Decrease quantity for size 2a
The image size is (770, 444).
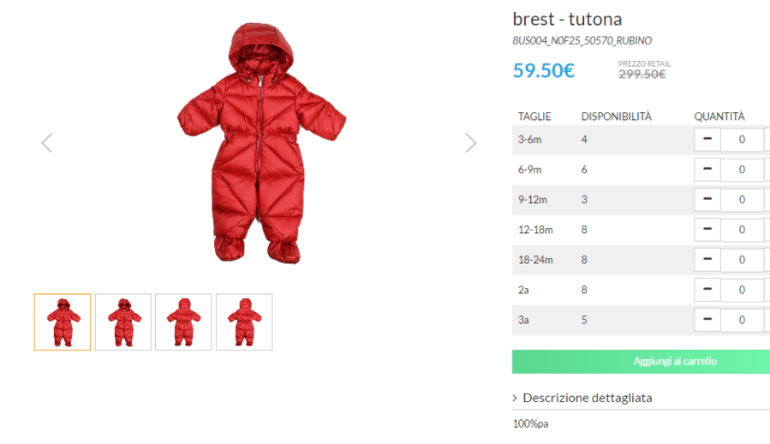pyautogui.click(x=707, y=290)
